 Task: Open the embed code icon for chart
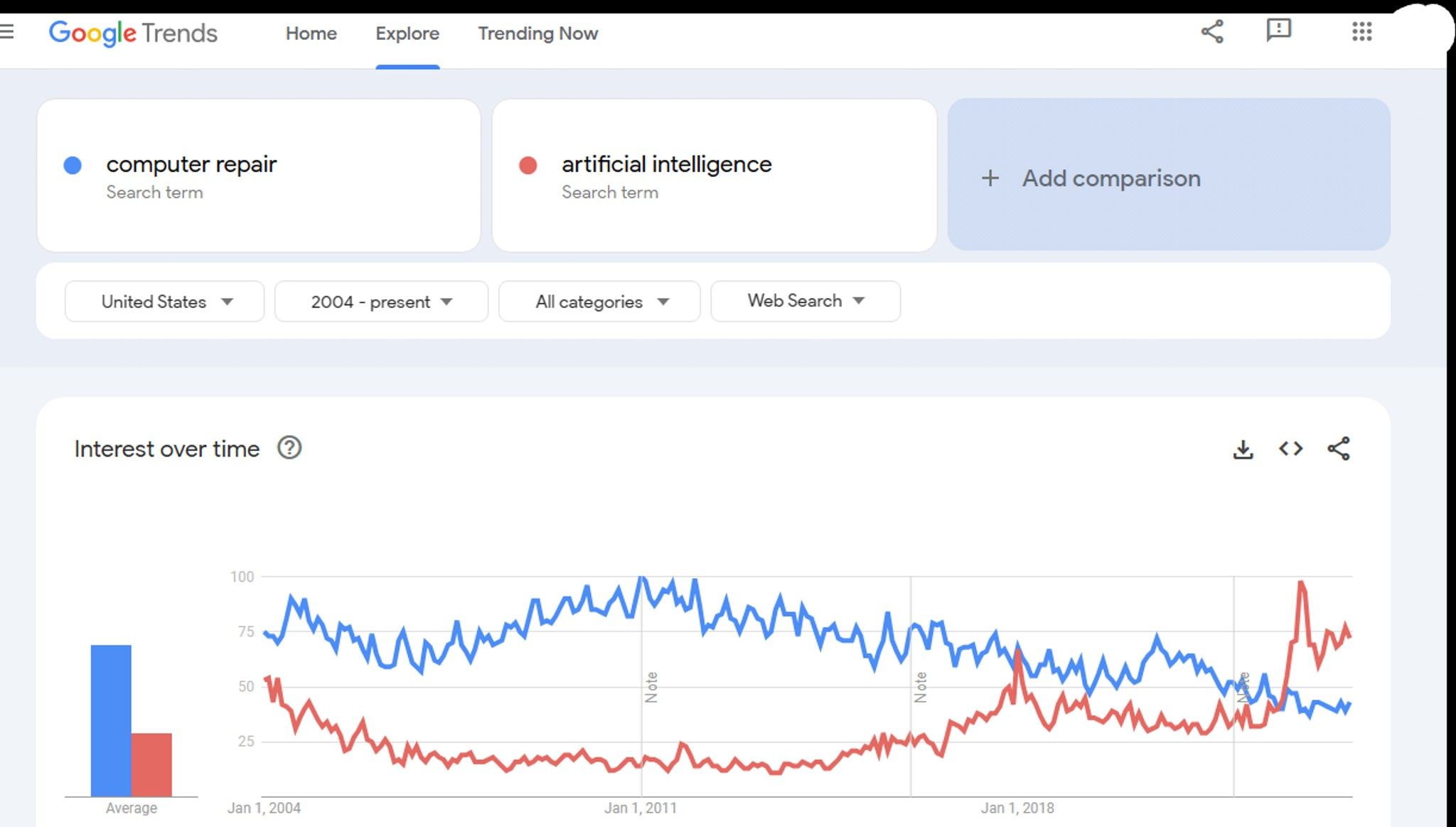pyautogui.click(x=1290, y=449)
